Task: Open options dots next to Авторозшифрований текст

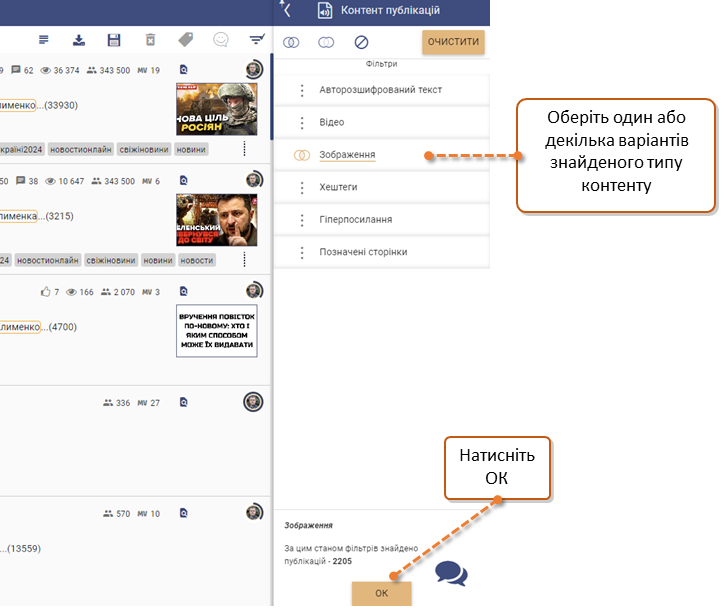Action: click(x=302, y=90)
